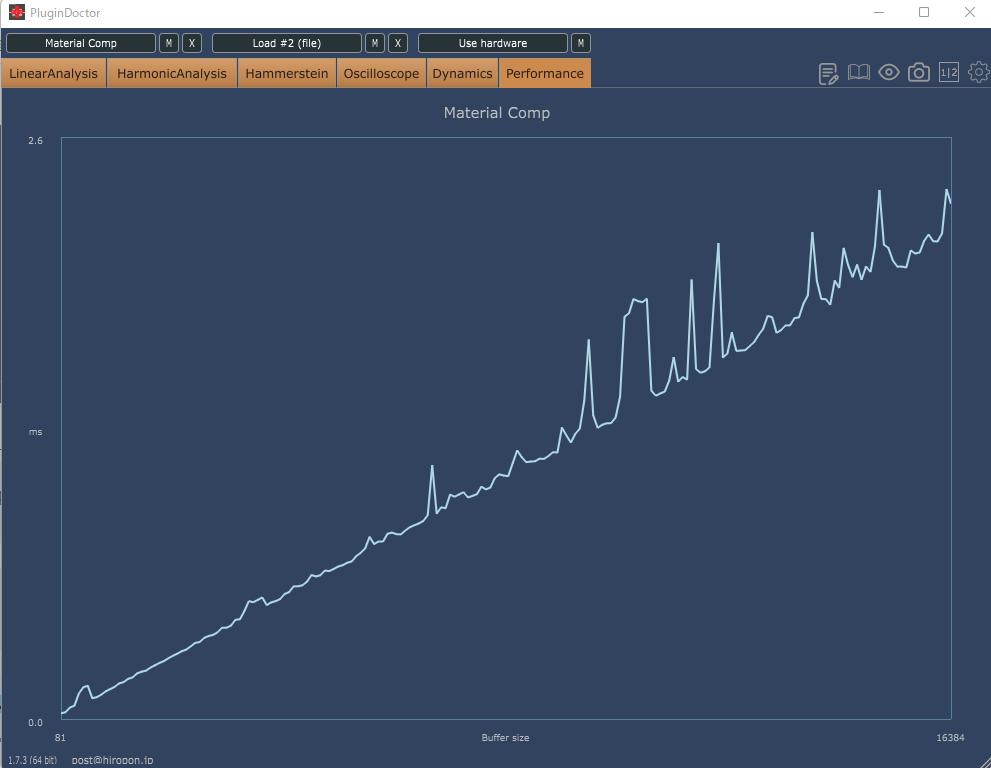Toggle M button next to Material Comp
Image resolution: width=991 pixels, height=768 pixels.
169,43
